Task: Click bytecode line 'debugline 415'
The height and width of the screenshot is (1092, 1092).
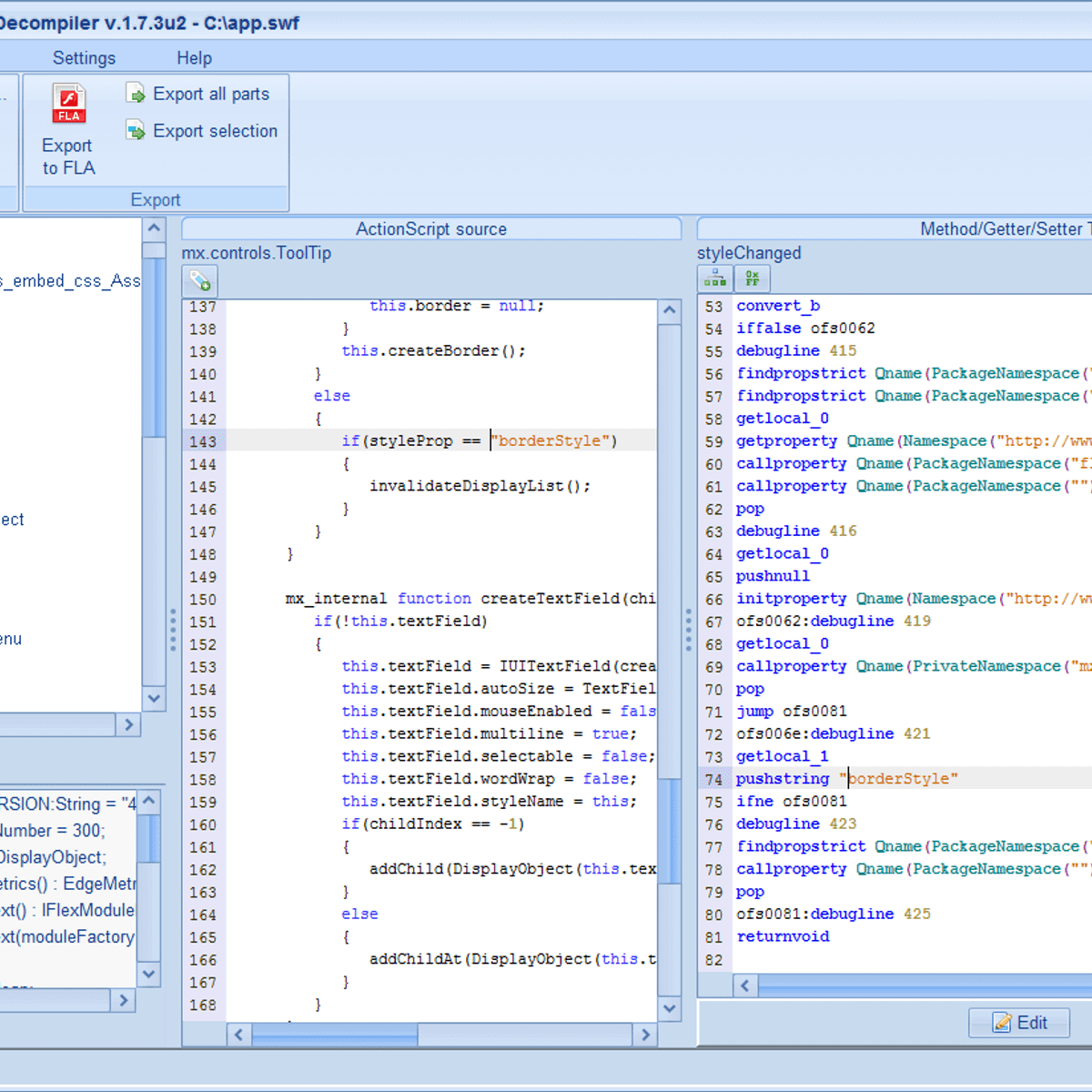Action: click(796, 350)
